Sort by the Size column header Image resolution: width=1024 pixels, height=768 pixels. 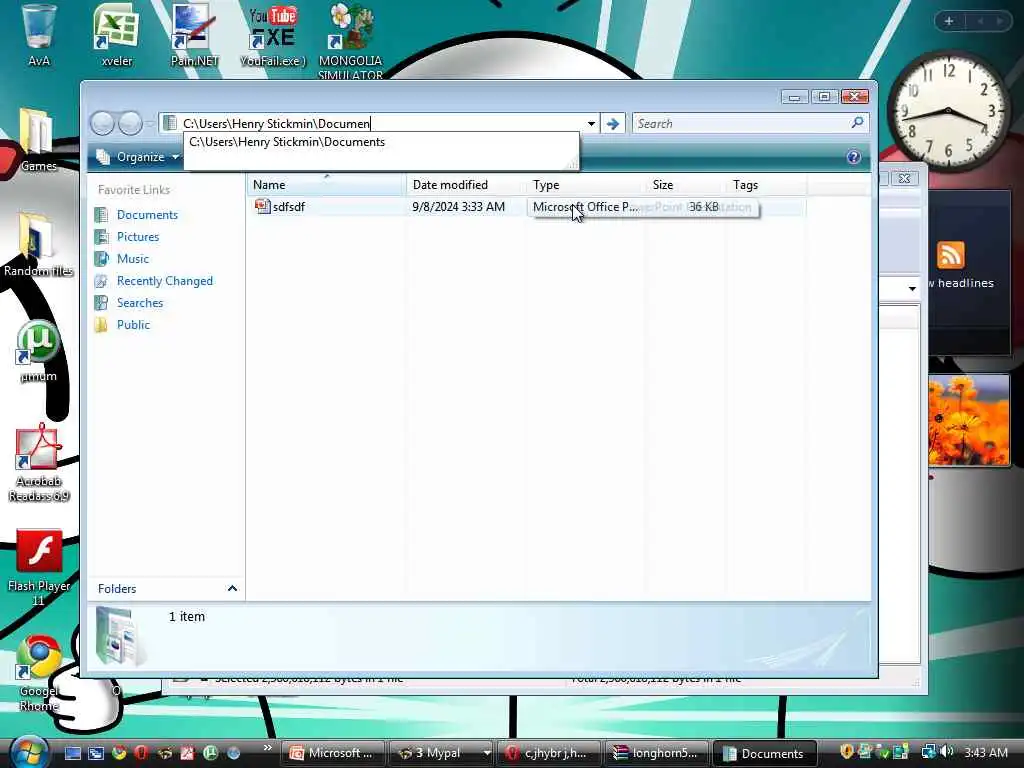click(686, 185)
